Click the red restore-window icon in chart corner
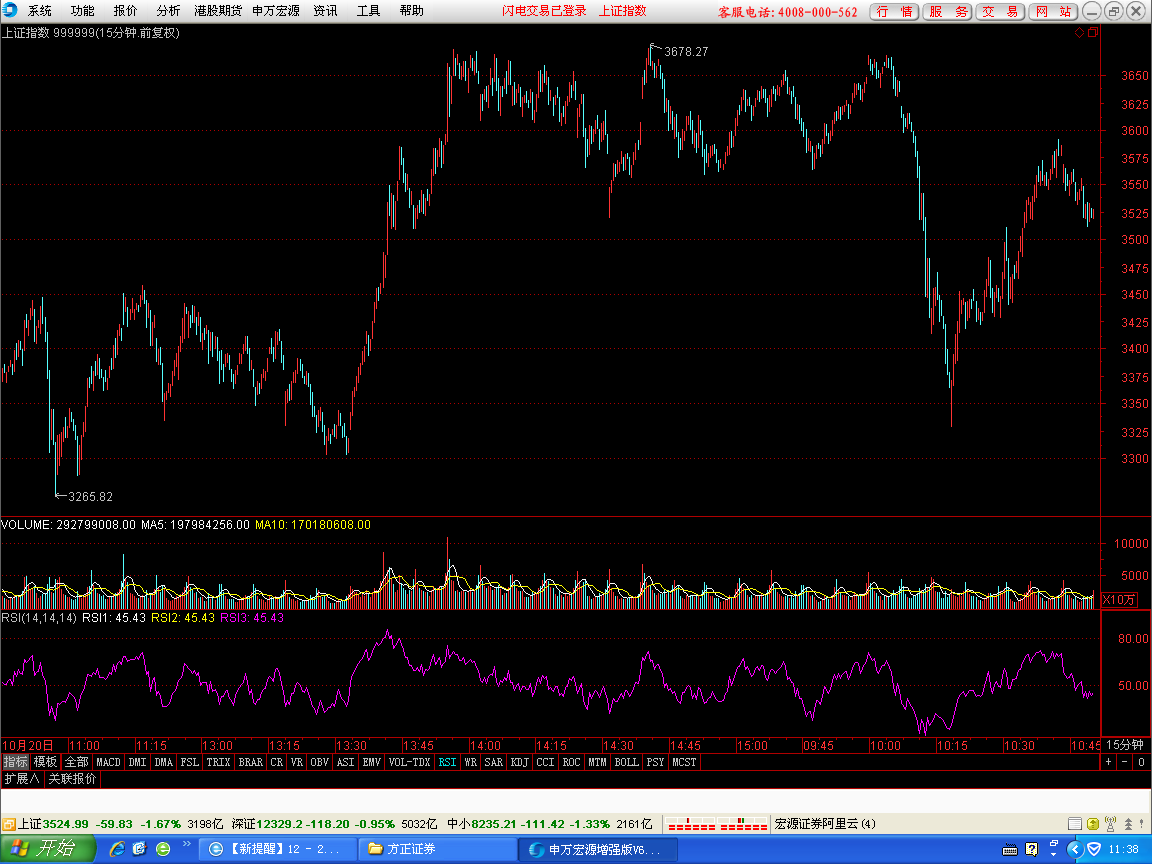The image size is (1152, 864). 1092,32
